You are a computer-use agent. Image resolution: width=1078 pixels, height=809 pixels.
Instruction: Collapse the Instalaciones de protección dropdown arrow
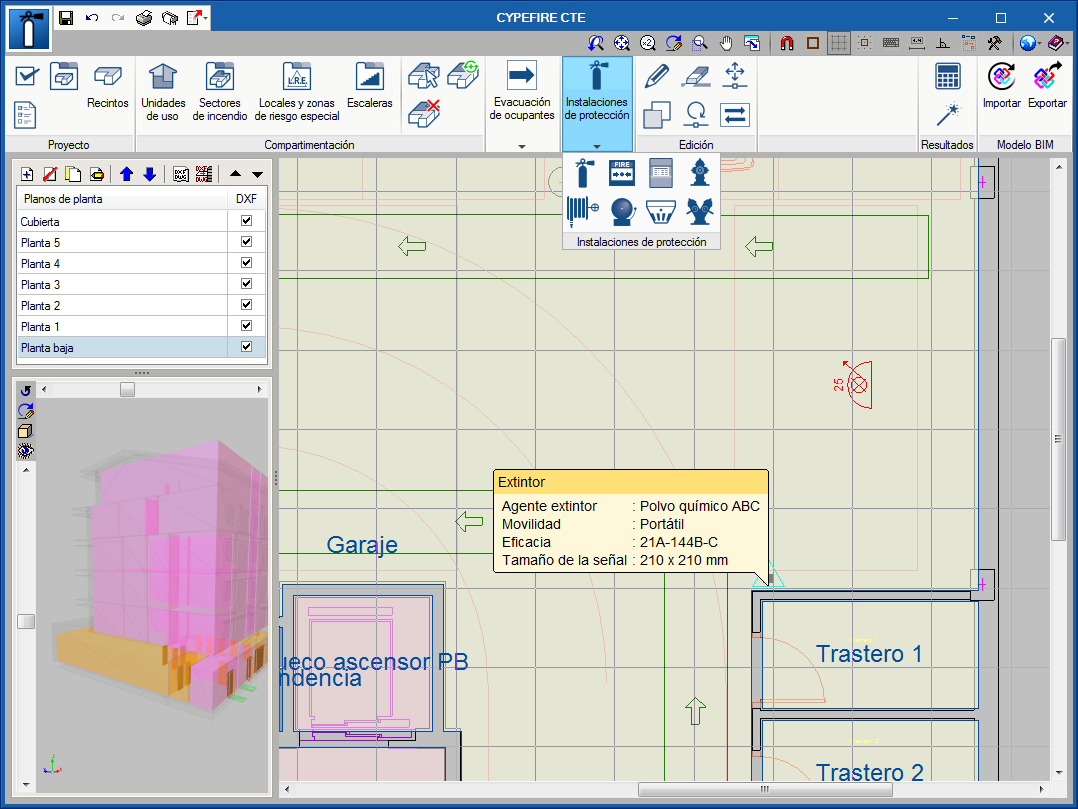click(597, 146)
